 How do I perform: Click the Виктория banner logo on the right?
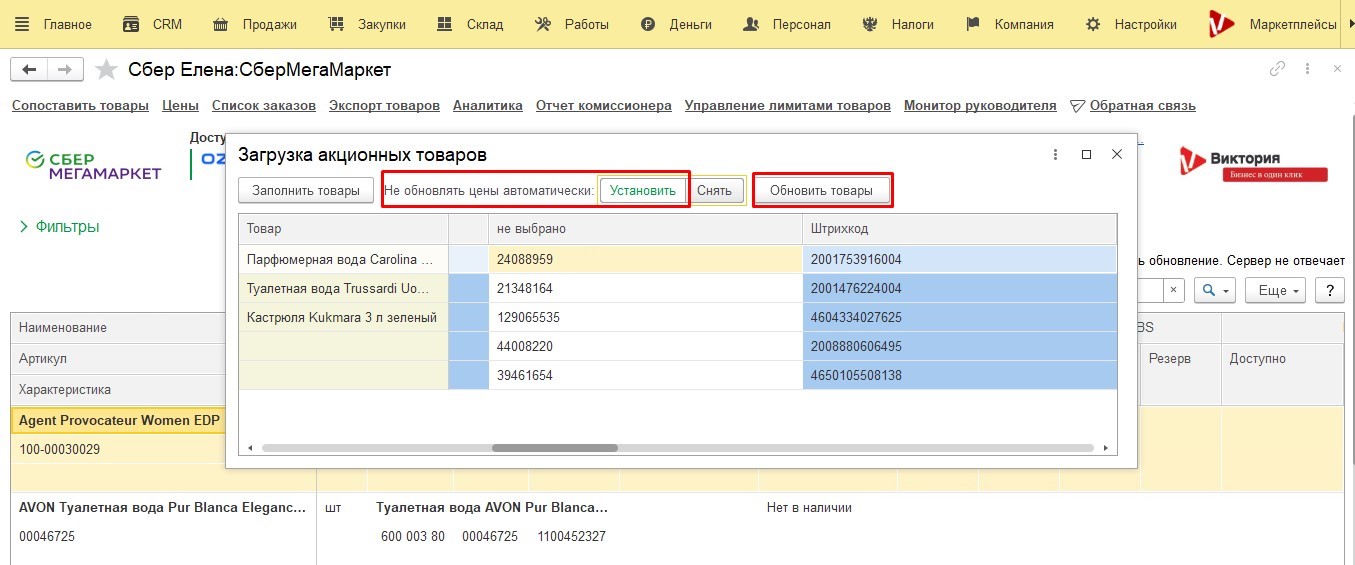(x=1253, y=164)
